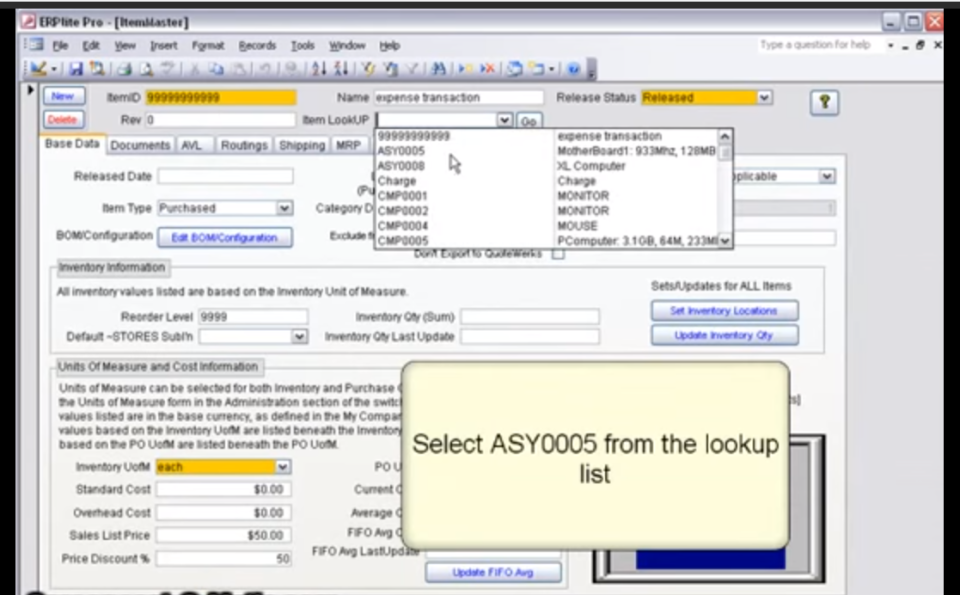
Task: Switch to the MRP tab
Action: (x=348, y=145)
